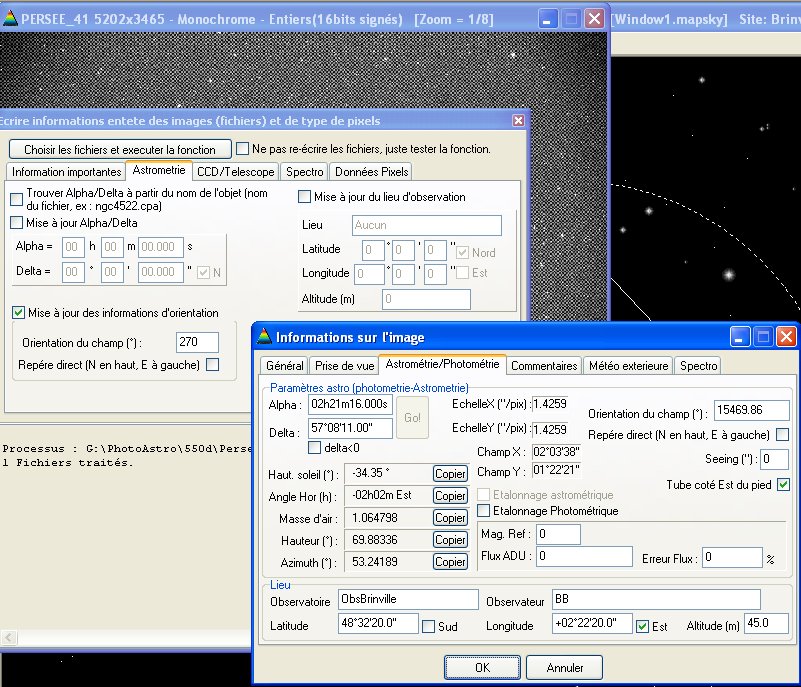This screenshot has width=801, height=687.
Task: Maximize the Informations sur l'image window
Action: (763, 336)
